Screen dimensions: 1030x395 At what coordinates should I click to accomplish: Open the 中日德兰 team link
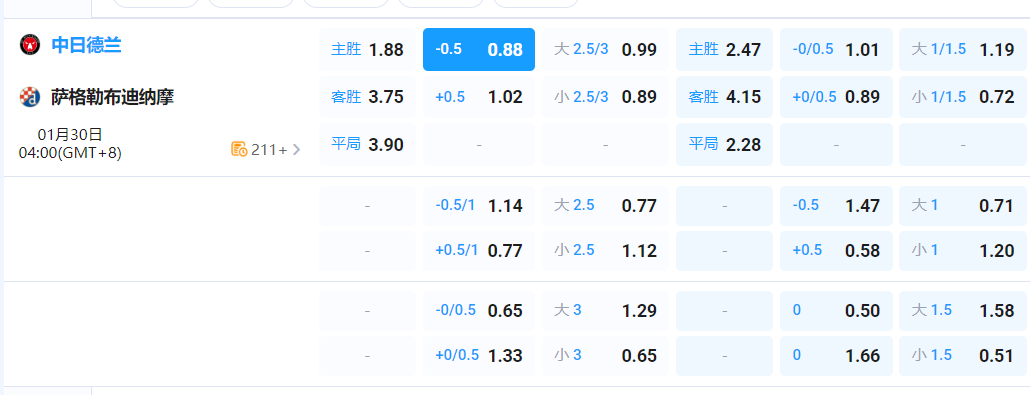[86, 45]
